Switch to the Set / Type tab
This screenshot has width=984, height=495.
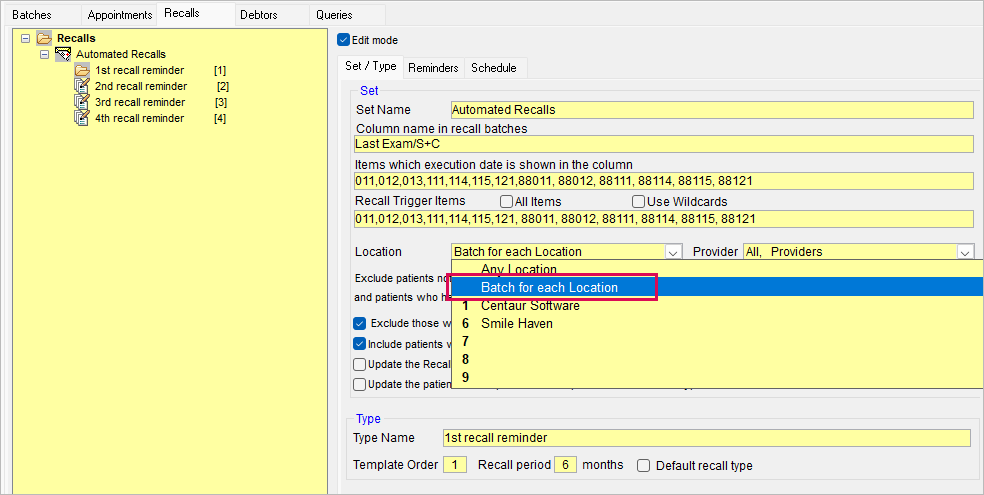tap(371, 66)
